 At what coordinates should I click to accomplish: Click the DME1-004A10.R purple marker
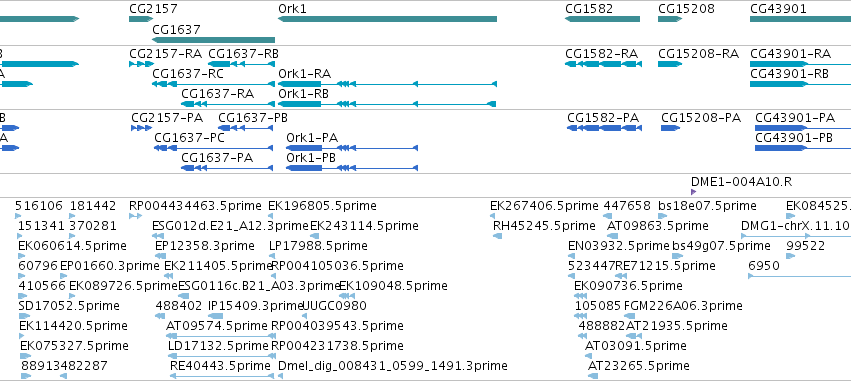pos(693,192)
